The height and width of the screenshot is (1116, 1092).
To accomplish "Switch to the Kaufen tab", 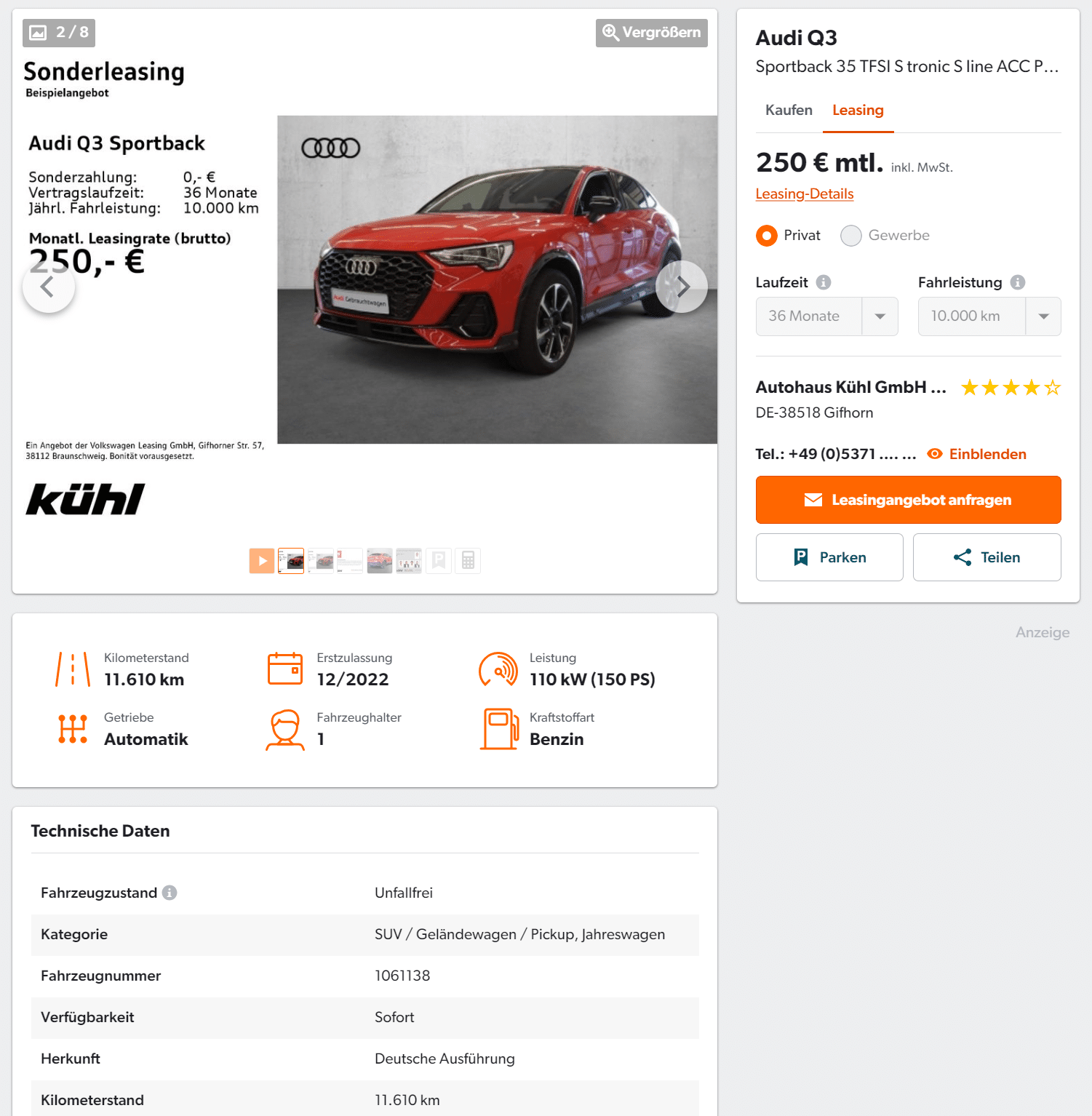I will pos(789,110).
